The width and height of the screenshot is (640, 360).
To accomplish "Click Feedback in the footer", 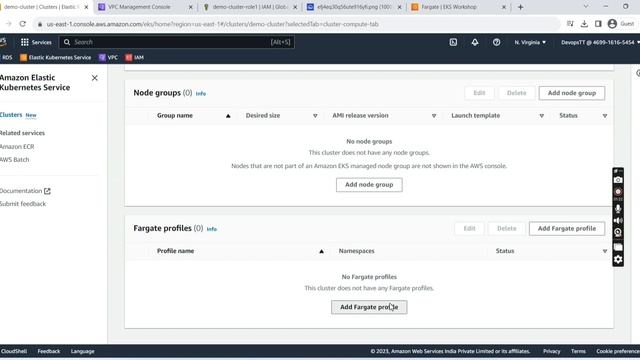I will pos(49,351).
